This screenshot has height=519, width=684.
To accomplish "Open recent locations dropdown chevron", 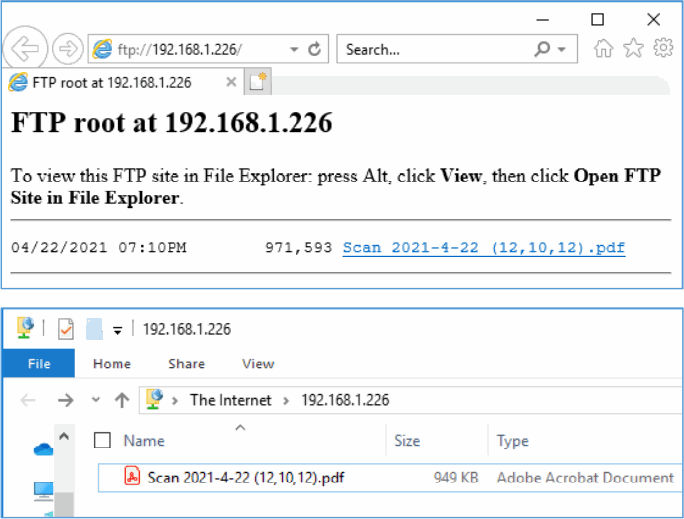I will click(x=96, y=399).
